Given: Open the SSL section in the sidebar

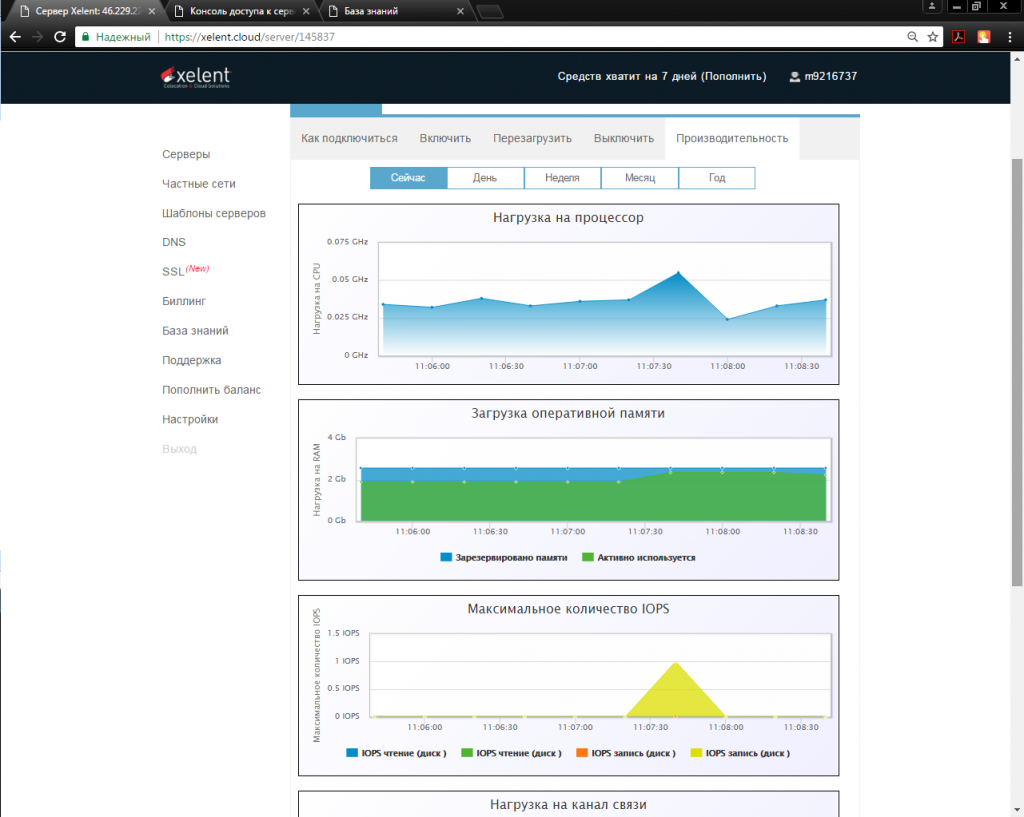Looking at the screenshot, I should pyautogui.click(x=173, y=272).
